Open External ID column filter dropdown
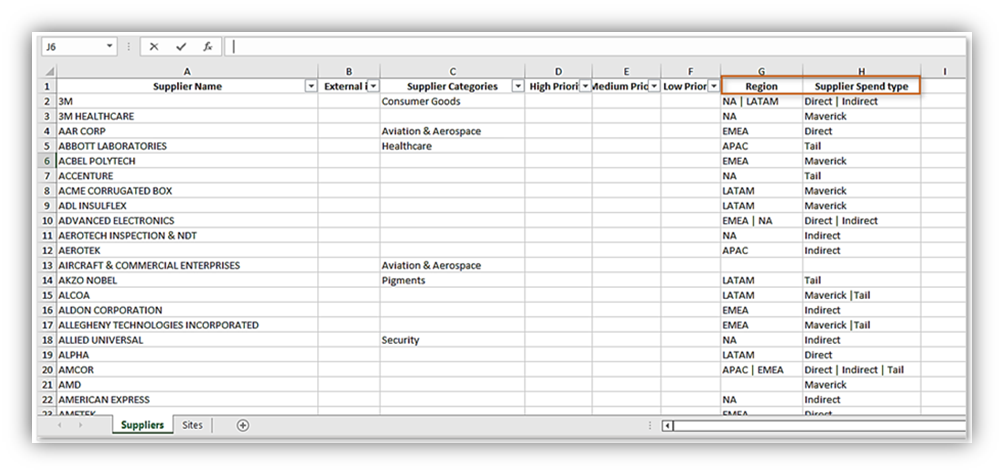This screenshot has width=1004, height=475. 373,86
